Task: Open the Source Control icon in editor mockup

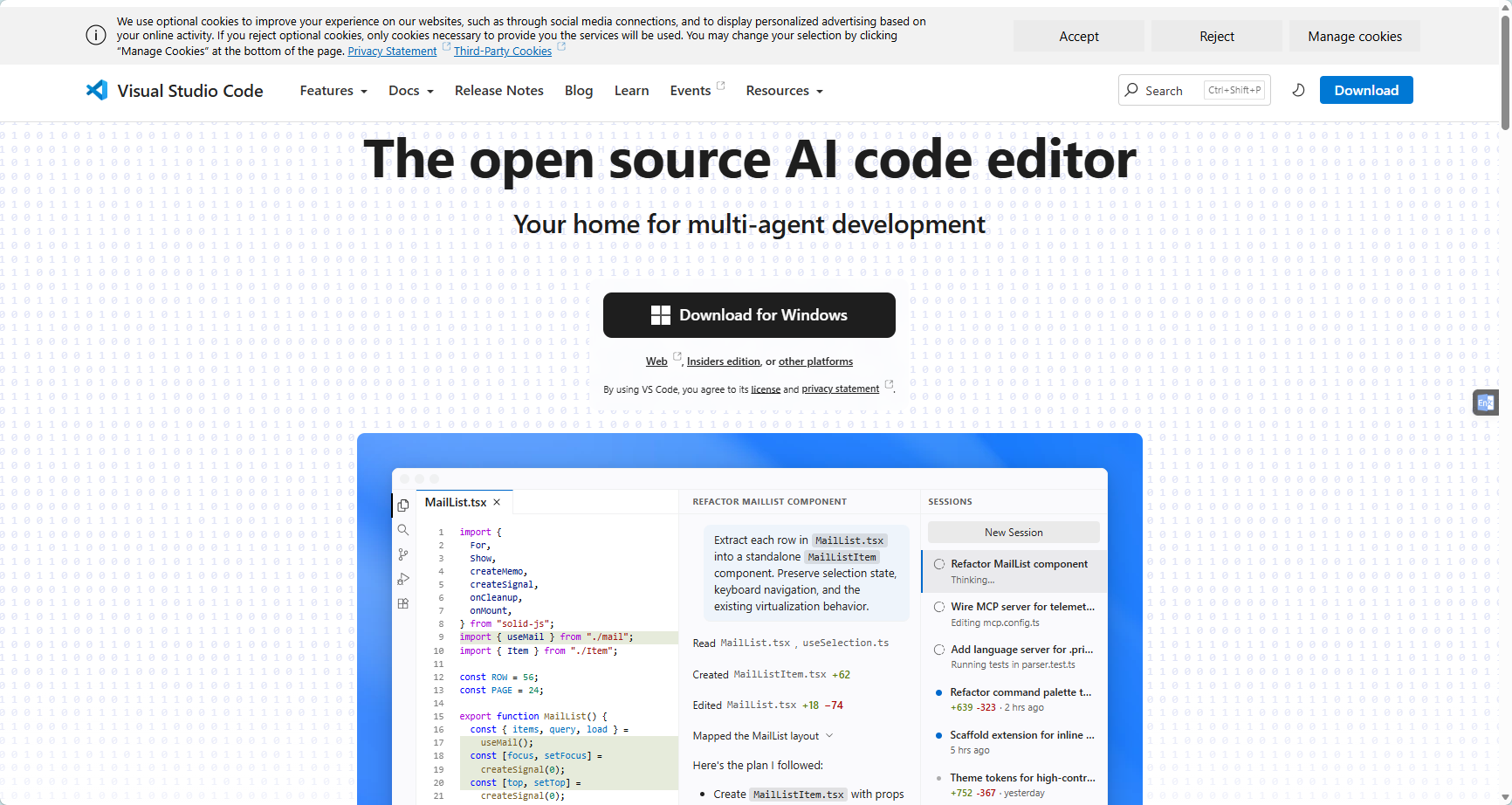Action: point(402,554)
